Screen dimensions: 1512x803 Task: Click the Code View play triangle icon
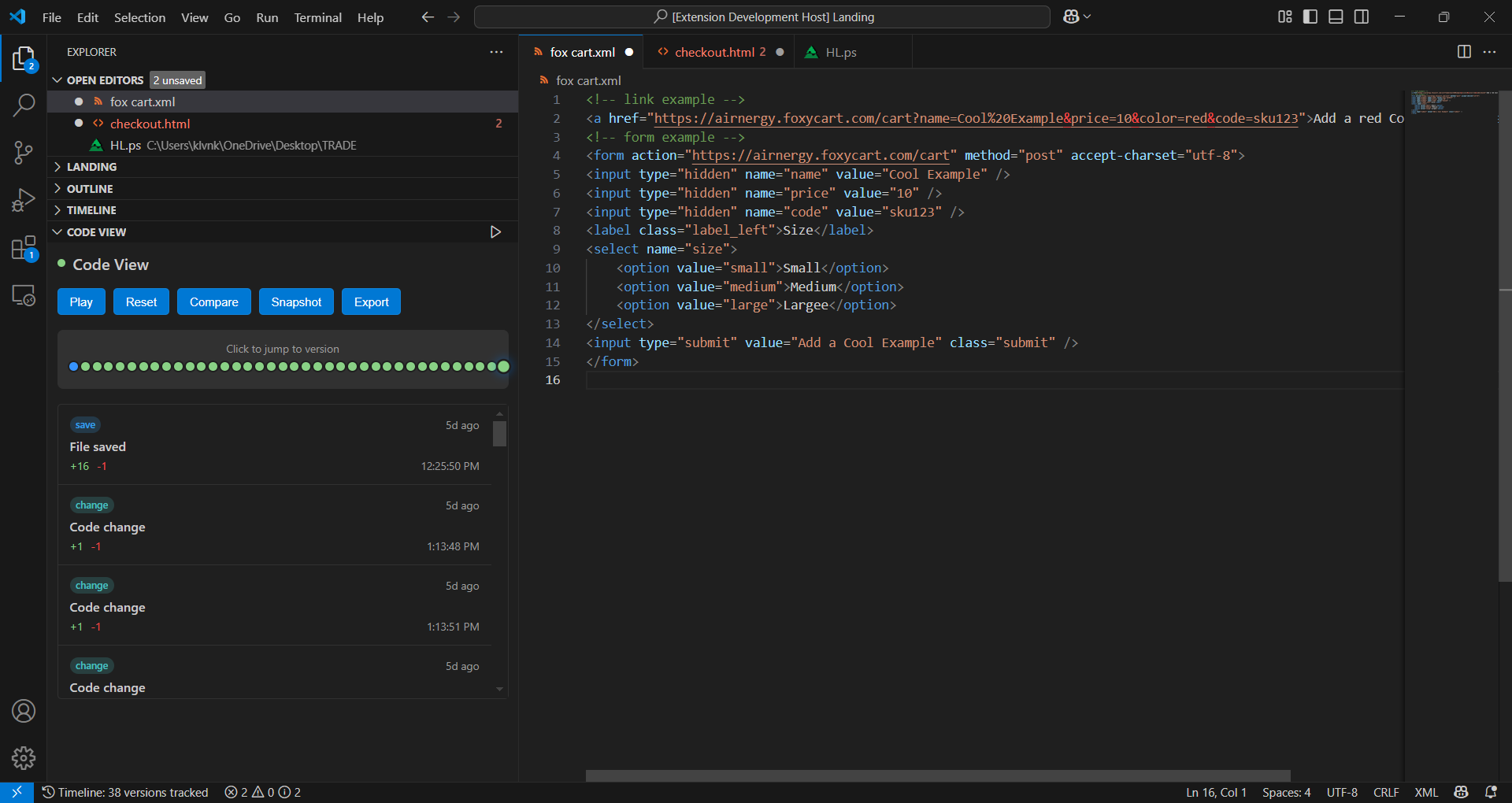(495, 231)
